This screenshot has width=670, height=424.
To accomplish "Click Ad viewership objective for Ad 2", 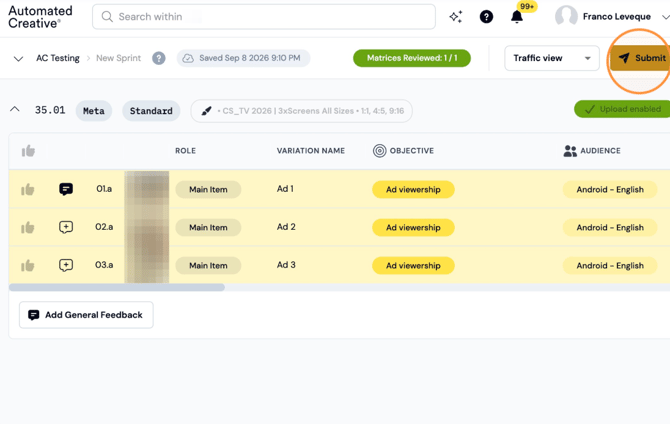I will click(413, 228).
